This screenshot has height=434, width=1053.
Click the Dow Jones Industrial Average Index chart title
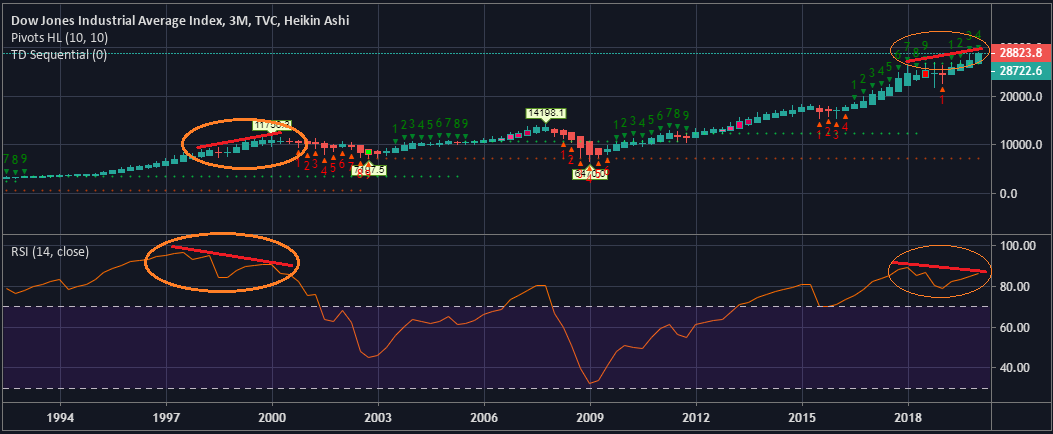click(x=179, y=20)
